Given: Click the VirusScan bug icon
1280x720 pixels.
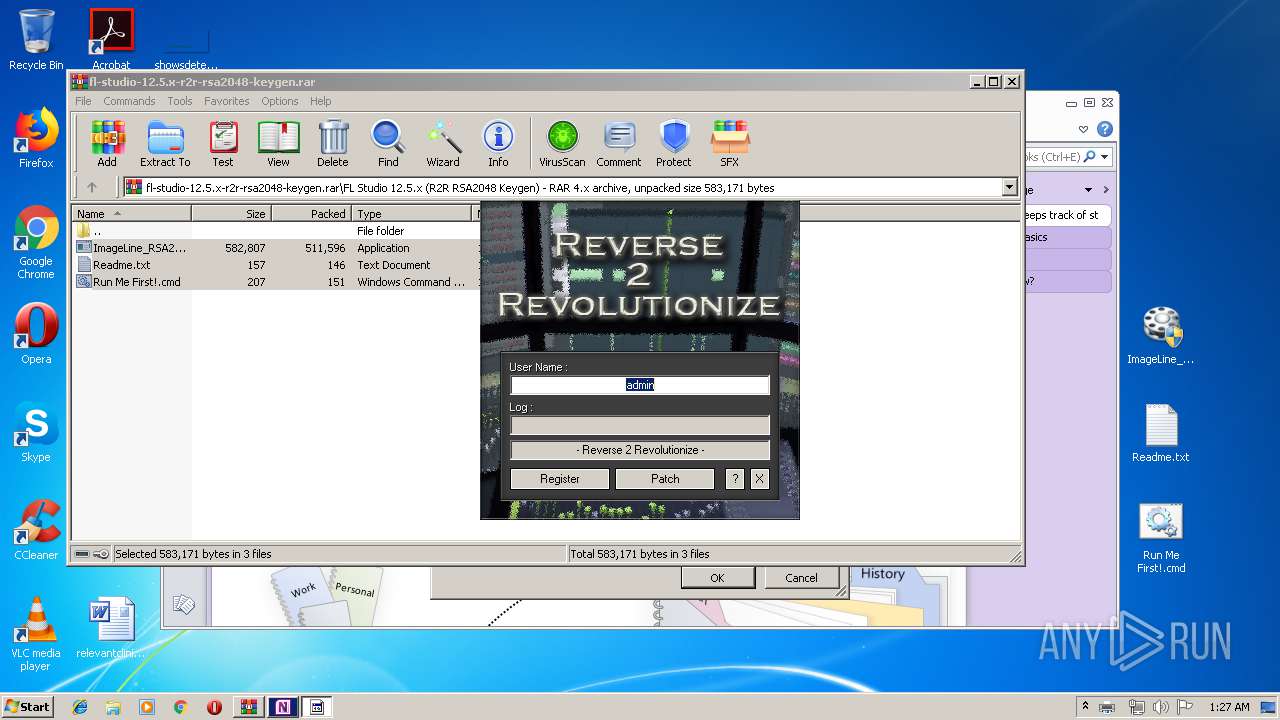Looking at the screenshot, I should pyautogui.click(x=562, y=144).
